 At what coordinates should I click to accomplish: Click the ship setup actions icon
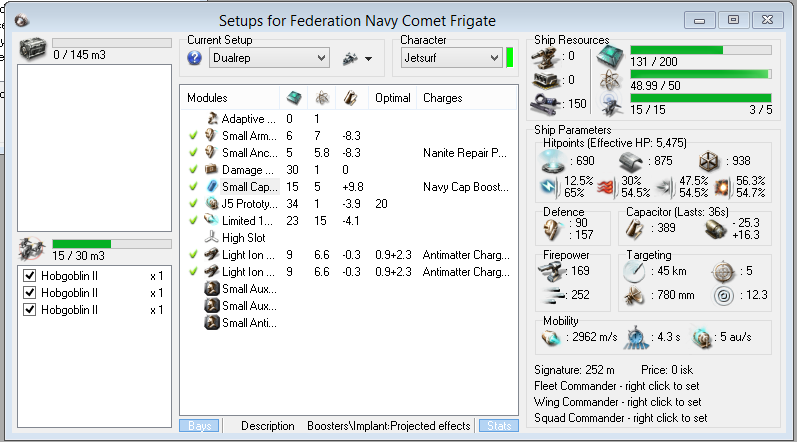tap(350, 58)
